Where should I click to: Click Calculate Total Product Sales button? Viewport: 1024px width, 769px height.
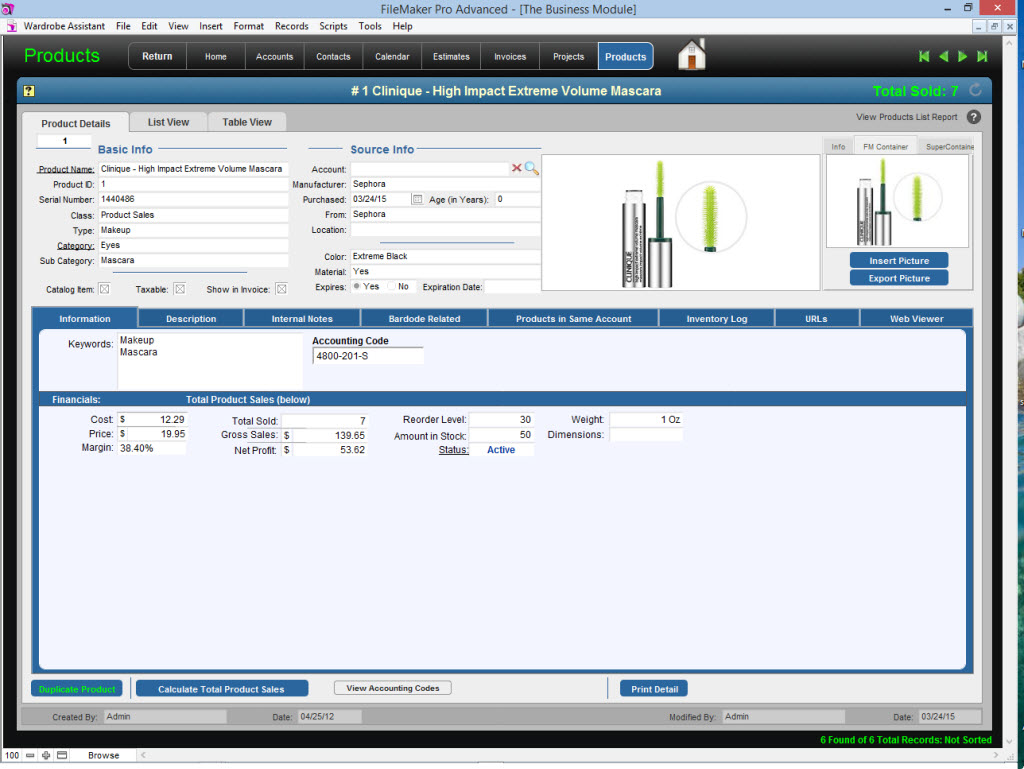pos(221,689)
